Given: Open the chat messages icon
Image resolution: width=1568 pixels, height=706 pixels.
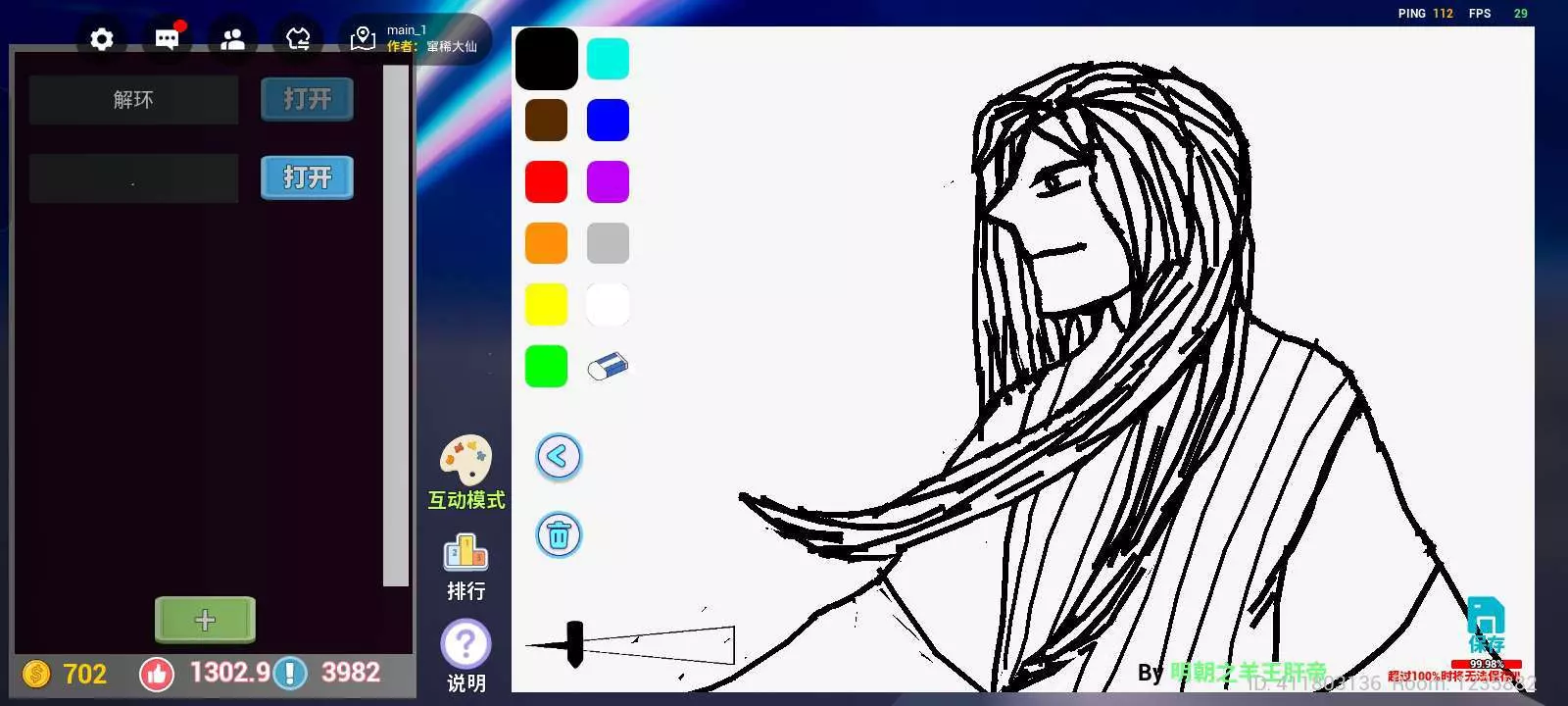Looking at the screenshot, I should pos(168,39).
